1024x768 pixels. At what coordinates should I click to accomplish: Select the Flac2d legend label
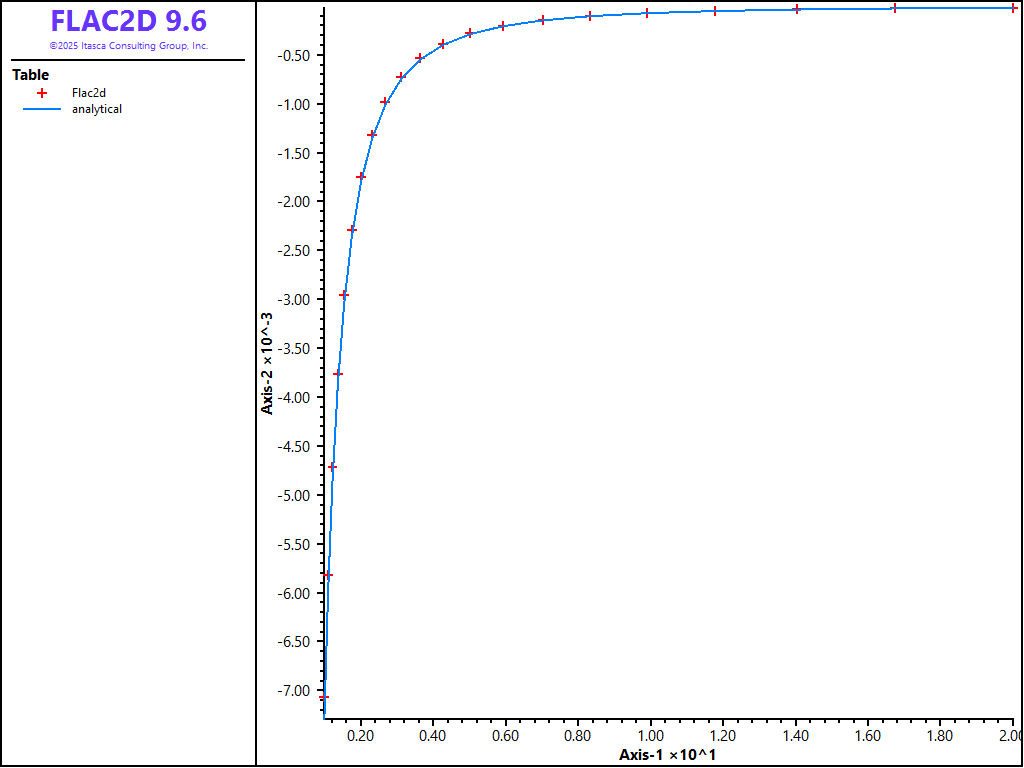point(89,93)
